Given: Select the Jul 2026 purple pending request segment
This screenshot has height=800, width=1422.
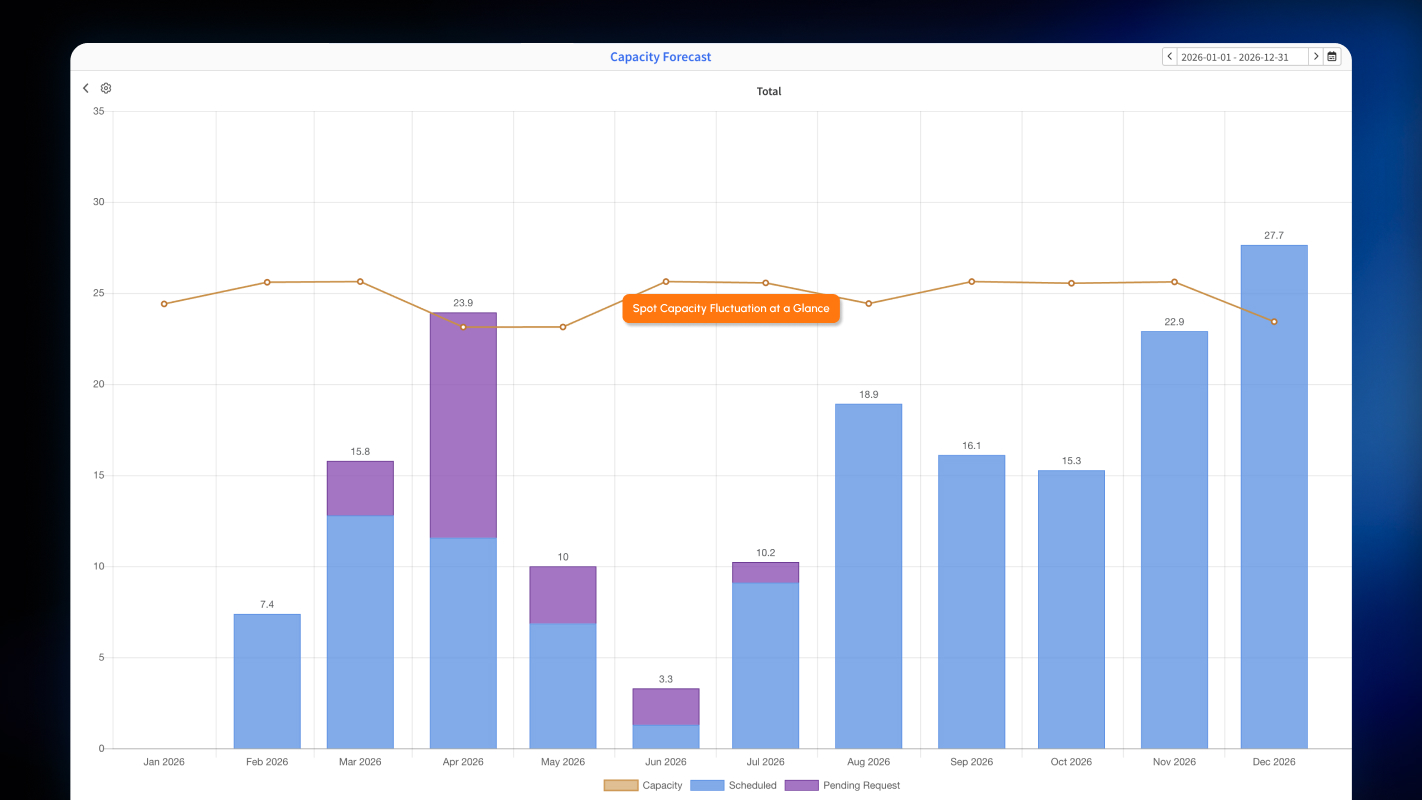Looking at the screenshot, I should 766,573.
